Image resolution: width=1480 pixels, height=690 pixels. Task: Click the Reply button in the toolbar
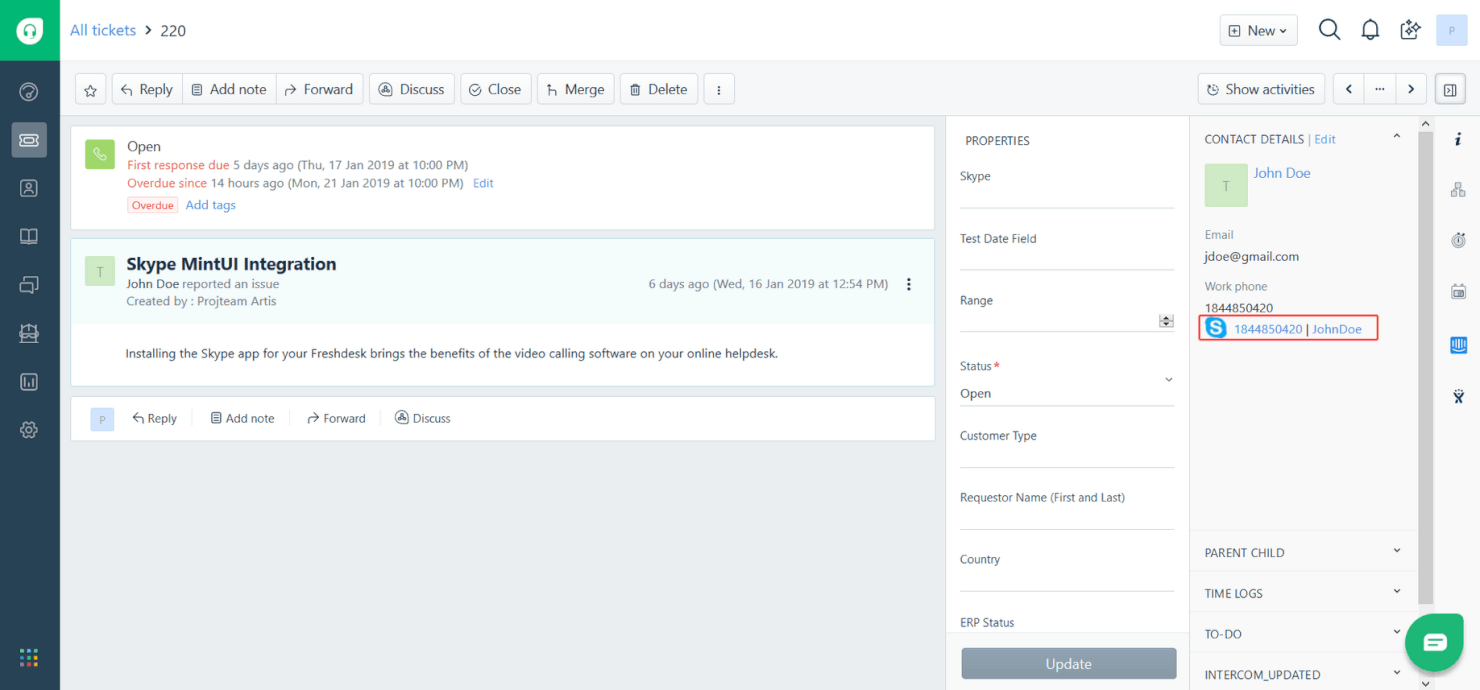coord(146,88)
